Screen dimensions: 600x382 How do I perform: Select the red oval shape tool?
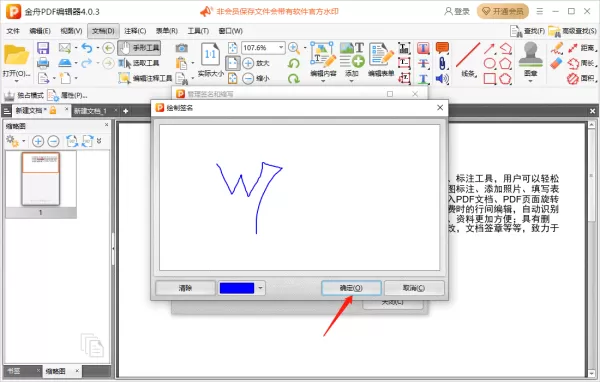(489, 63)
